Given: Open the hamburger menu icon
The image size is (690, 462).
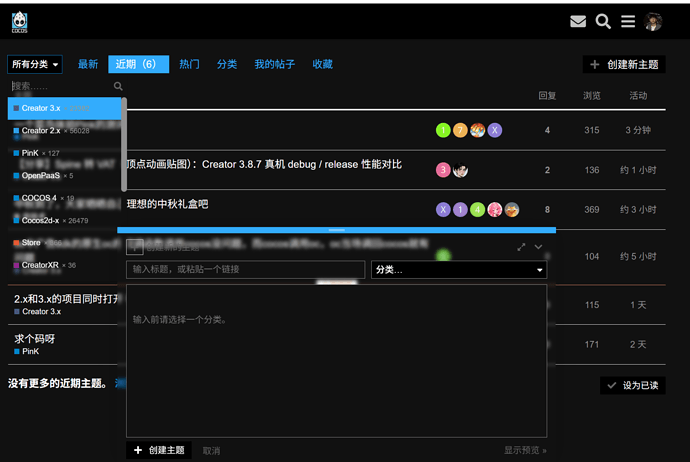Looking at the screenshot, I should pos(628,21).
